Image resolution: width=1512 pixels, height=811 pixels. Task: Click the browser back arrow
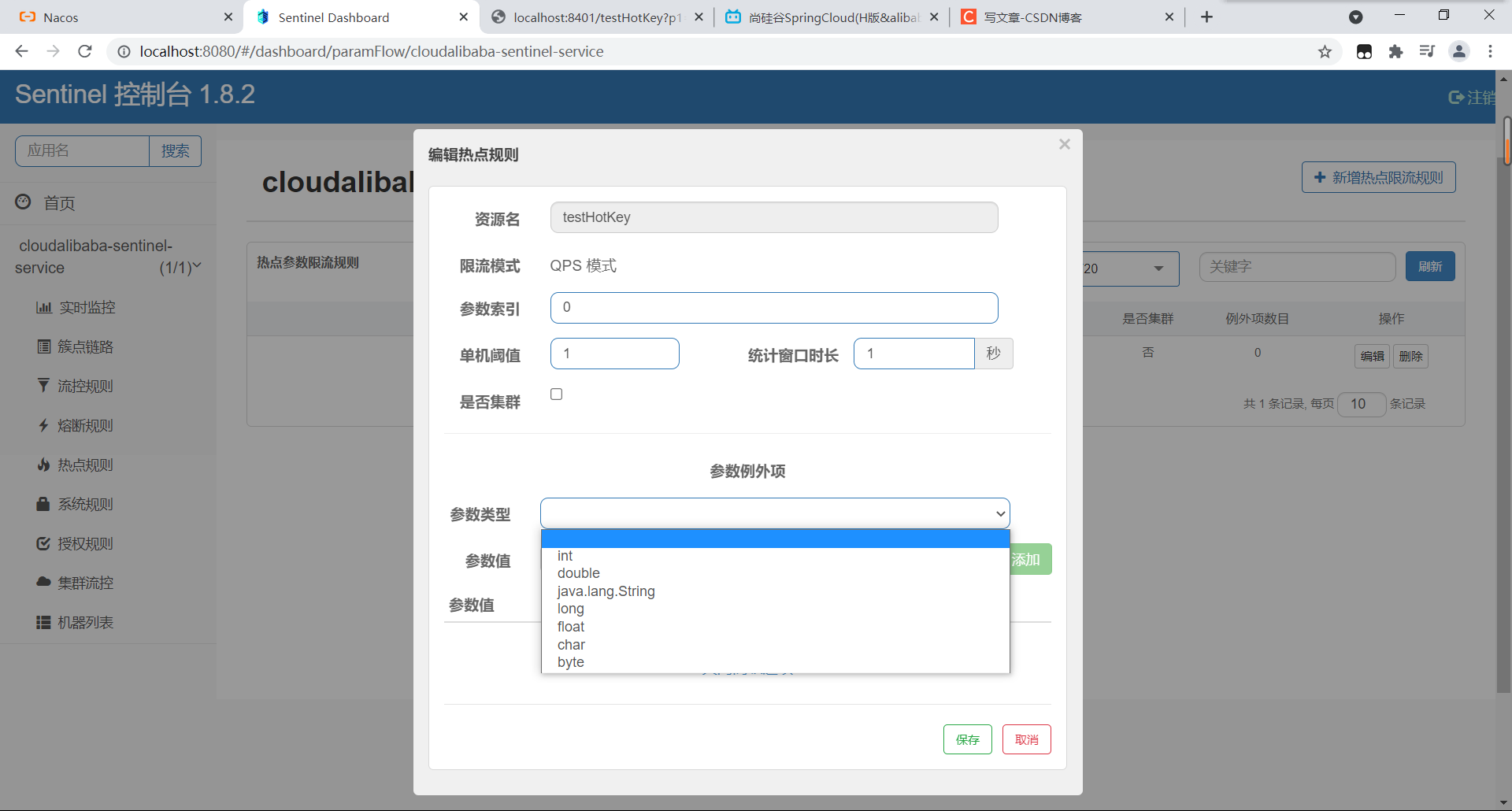[21, 51]
